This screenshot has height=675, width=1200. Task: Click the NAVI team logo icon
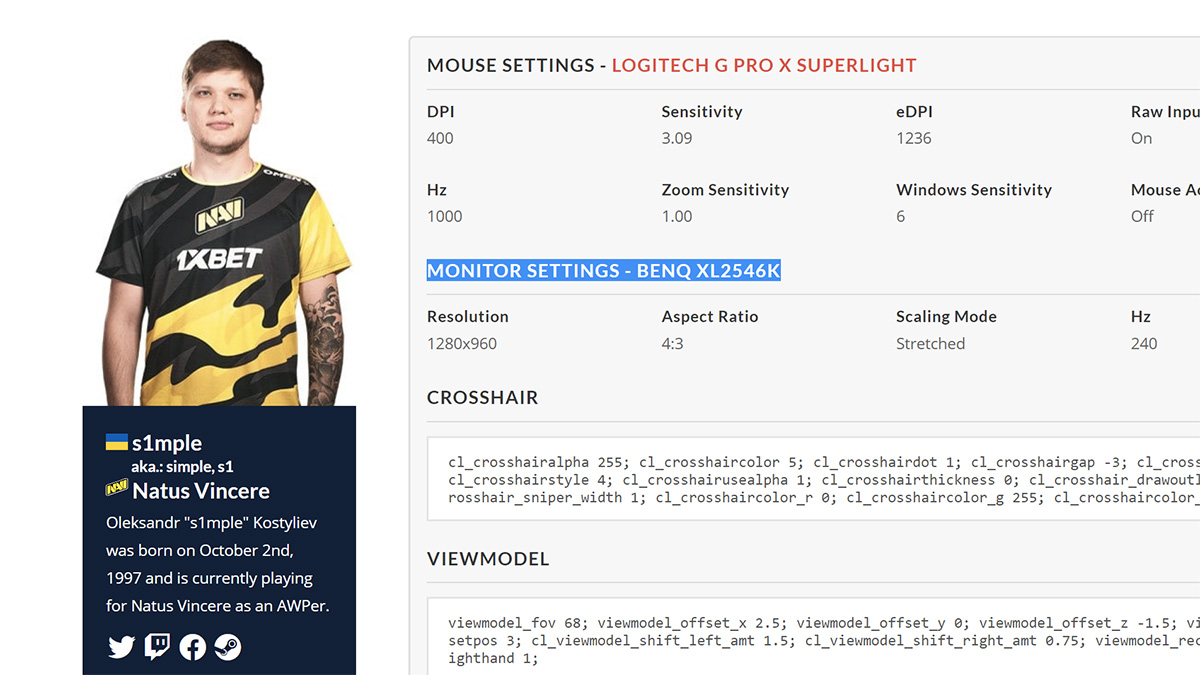[x=117, y=489]
